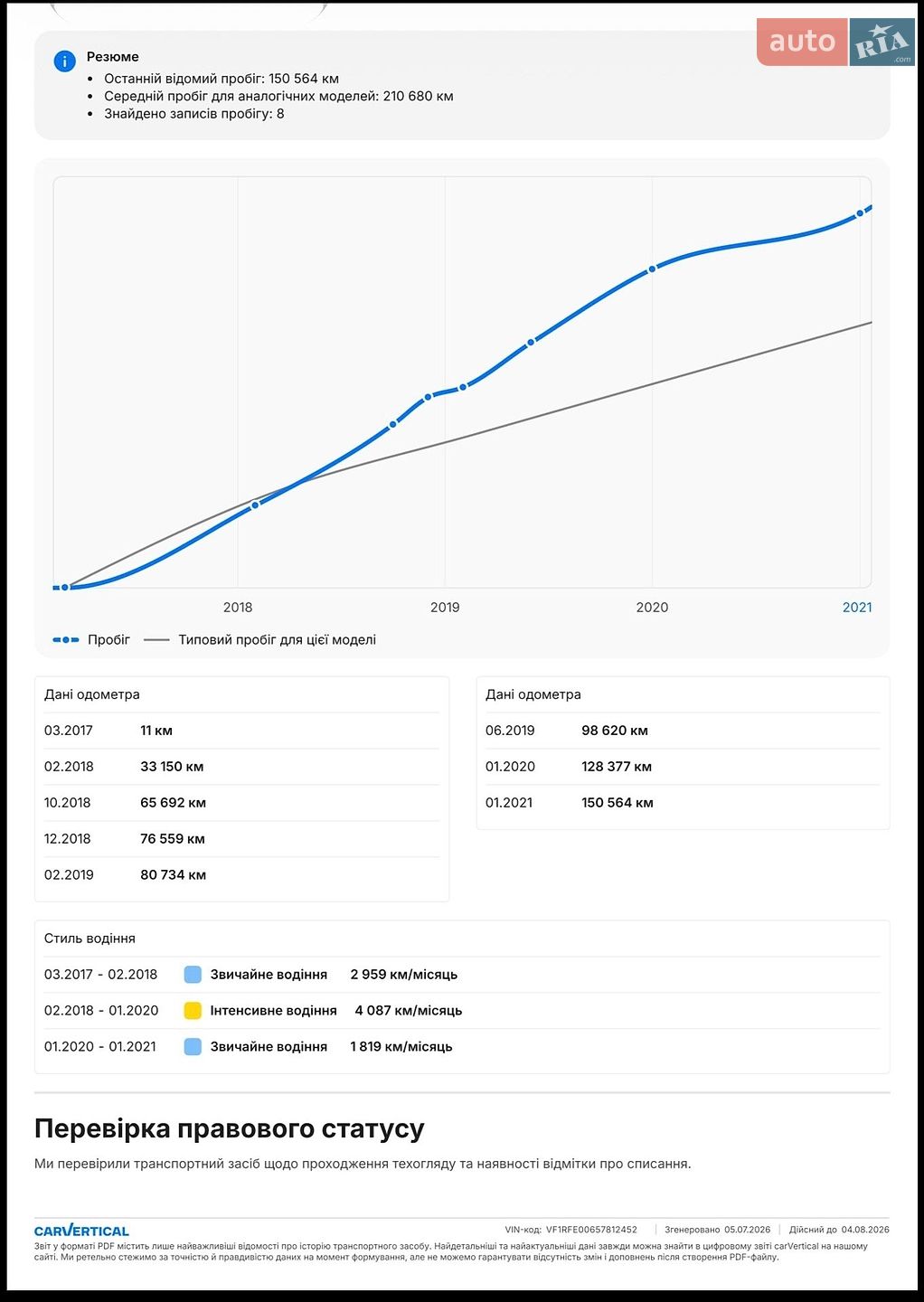924x1302 pixels.
Task: Click the VIN code VF1RFE00657812452
Action: [x=591, y=1230]
